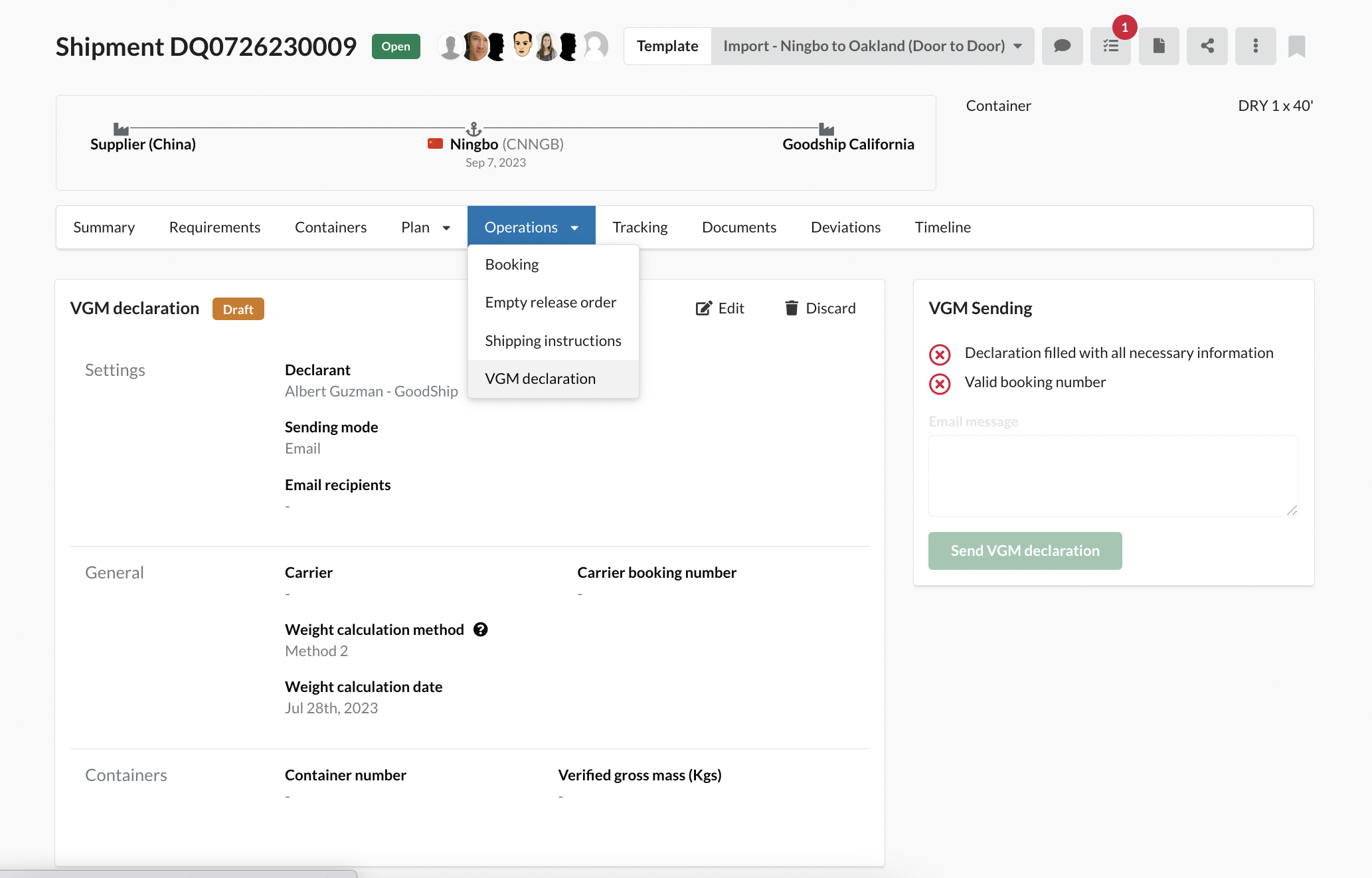This screenshot has height=878, width=1372.
Task: Edit the VGM declaration
Action: (x=720, y=308)
